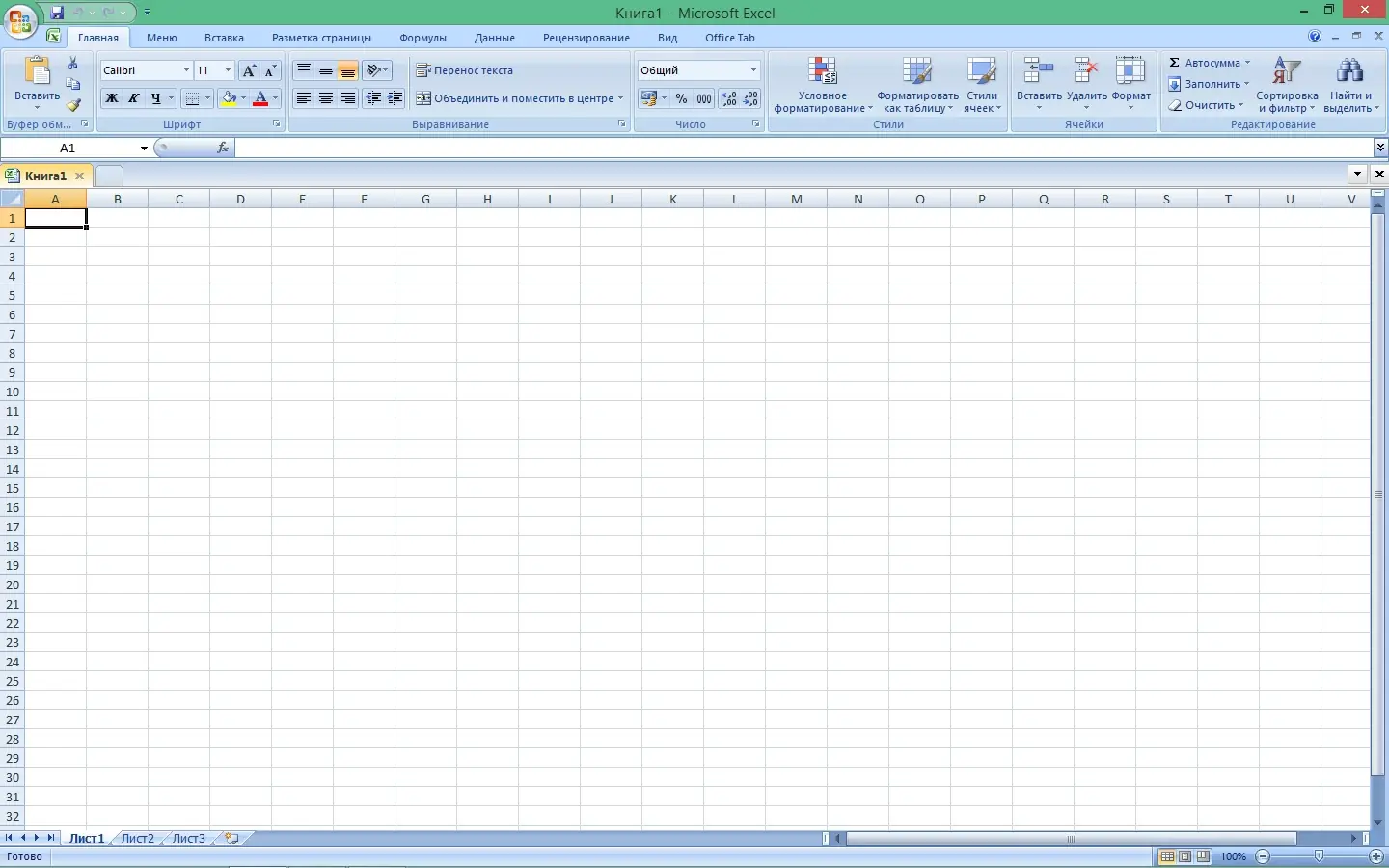The height and width of the screenshot is (868, 1389).
Task: Open the fx Insert Function dialog
Action: click(223, 148)
